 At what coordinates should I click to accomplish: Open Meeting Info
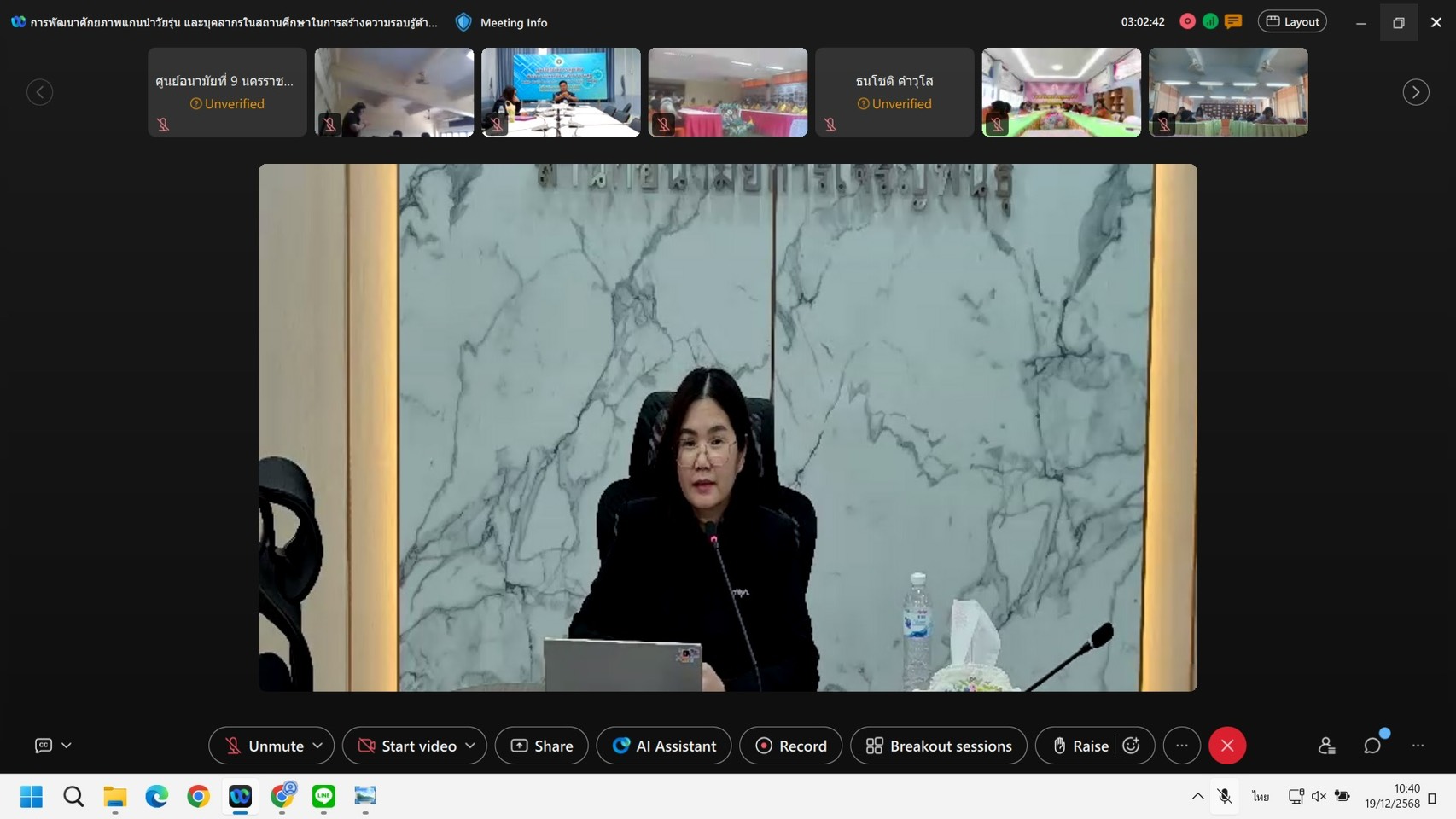(x=503, y=22)
